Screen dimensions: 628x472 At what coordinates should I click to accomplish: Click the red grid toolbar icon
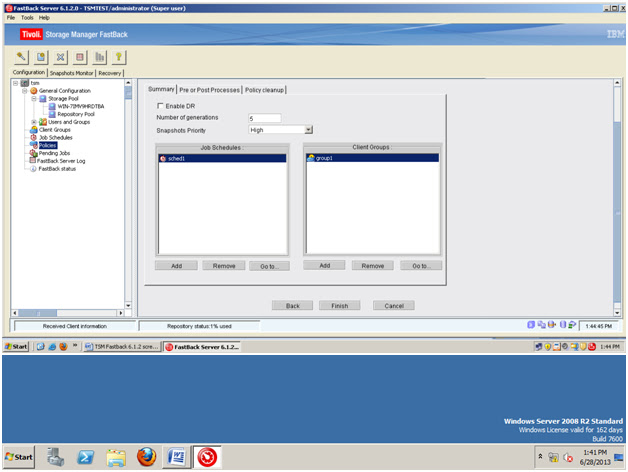[80, 57]
